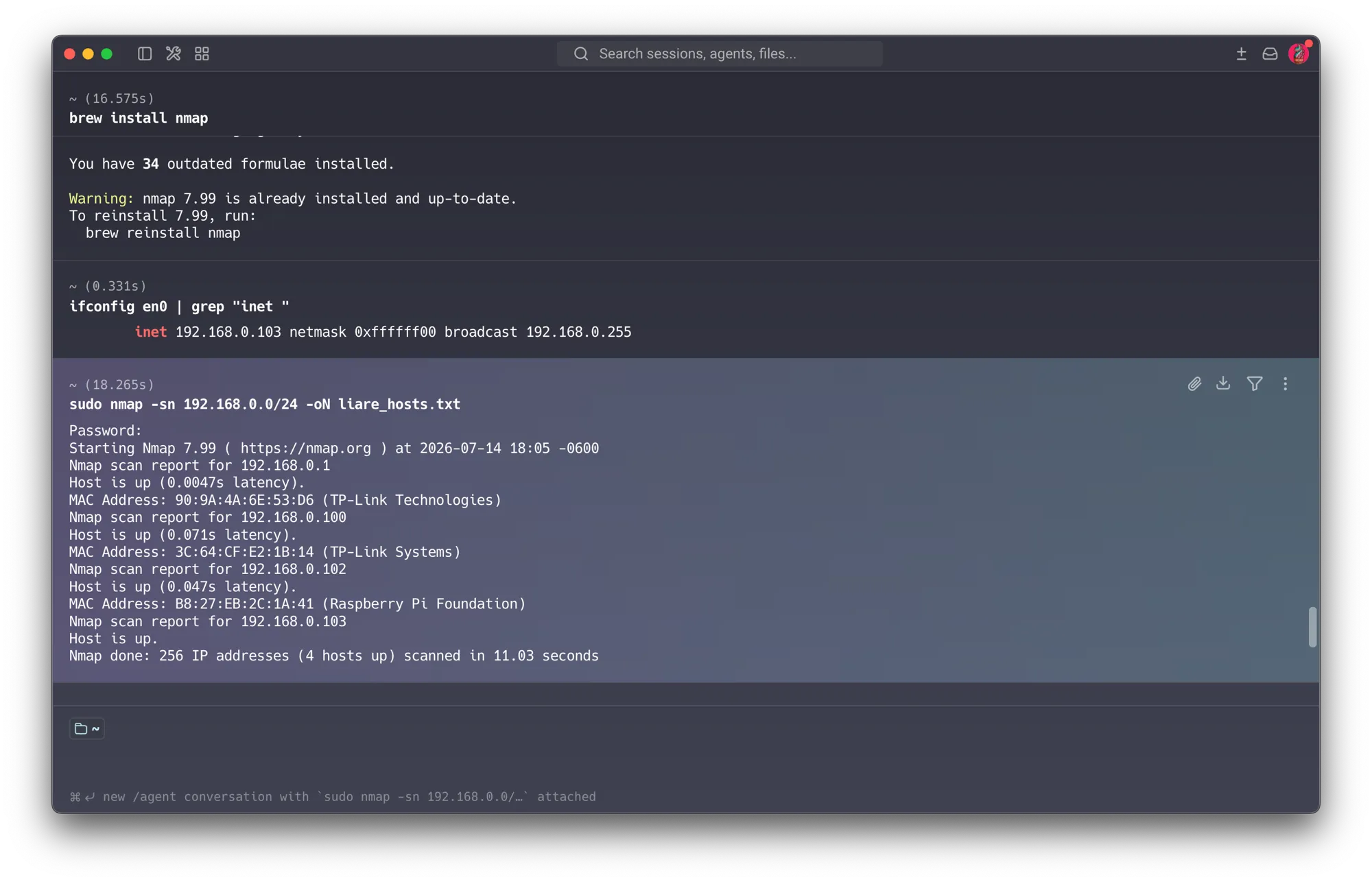Click the red 'inet' highlighted match

(151, 332)
